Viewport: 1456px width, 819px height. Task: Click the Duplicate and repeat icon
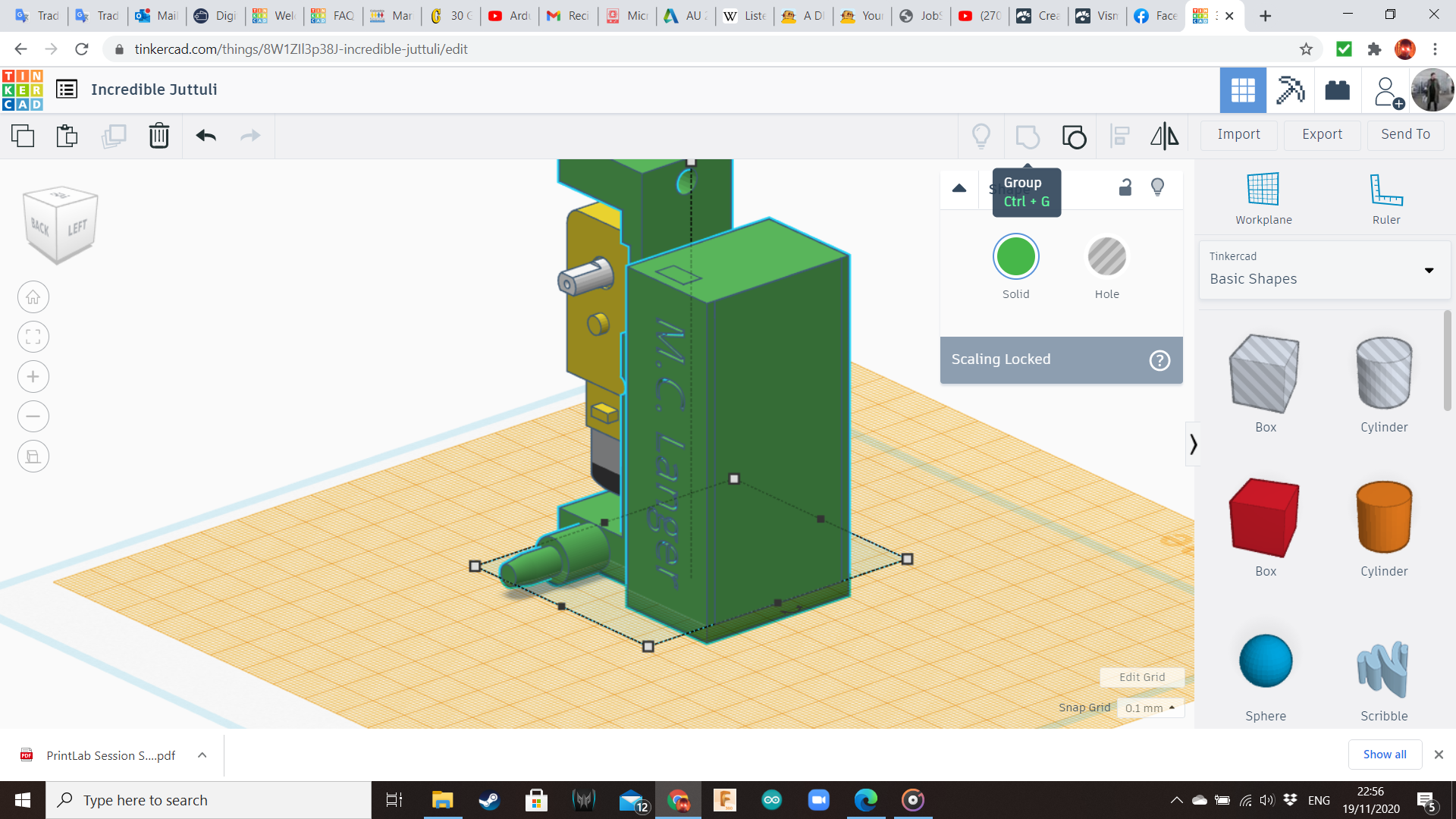click(x=114, y=136)
